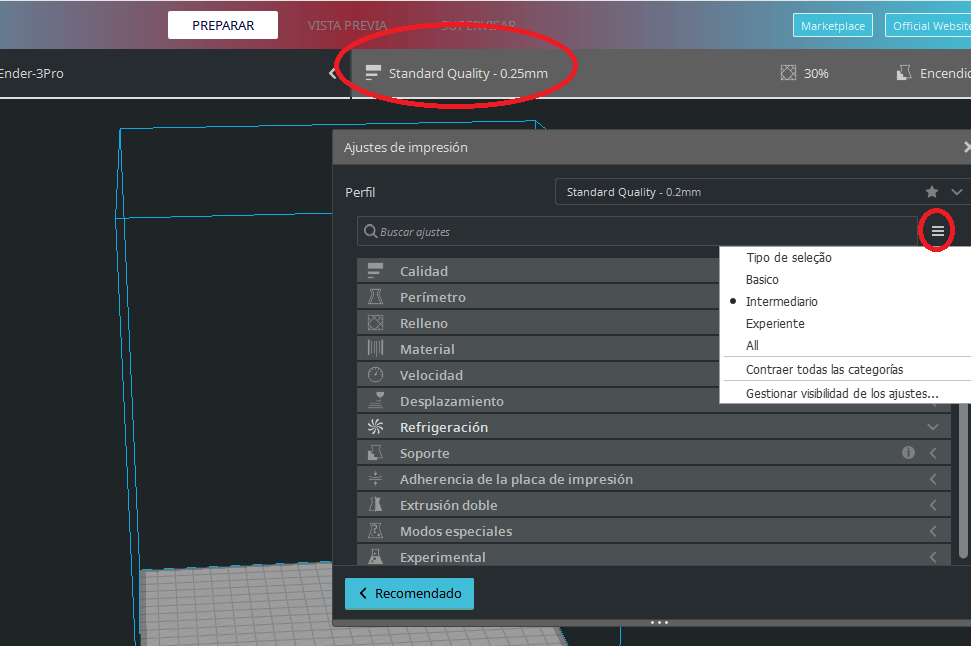The width and height of the screenshot is (971, 646).
Task: Click the Relleno infill icon
Action: click(375, 323)
